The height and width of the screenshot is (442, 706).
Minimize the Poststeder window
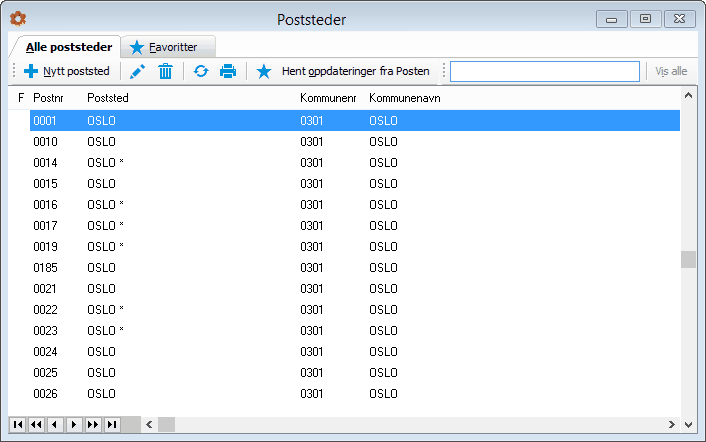611,19
